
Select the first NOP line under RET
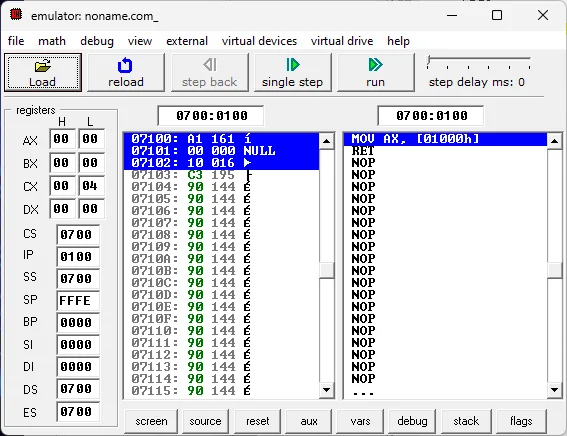(445, 163)
